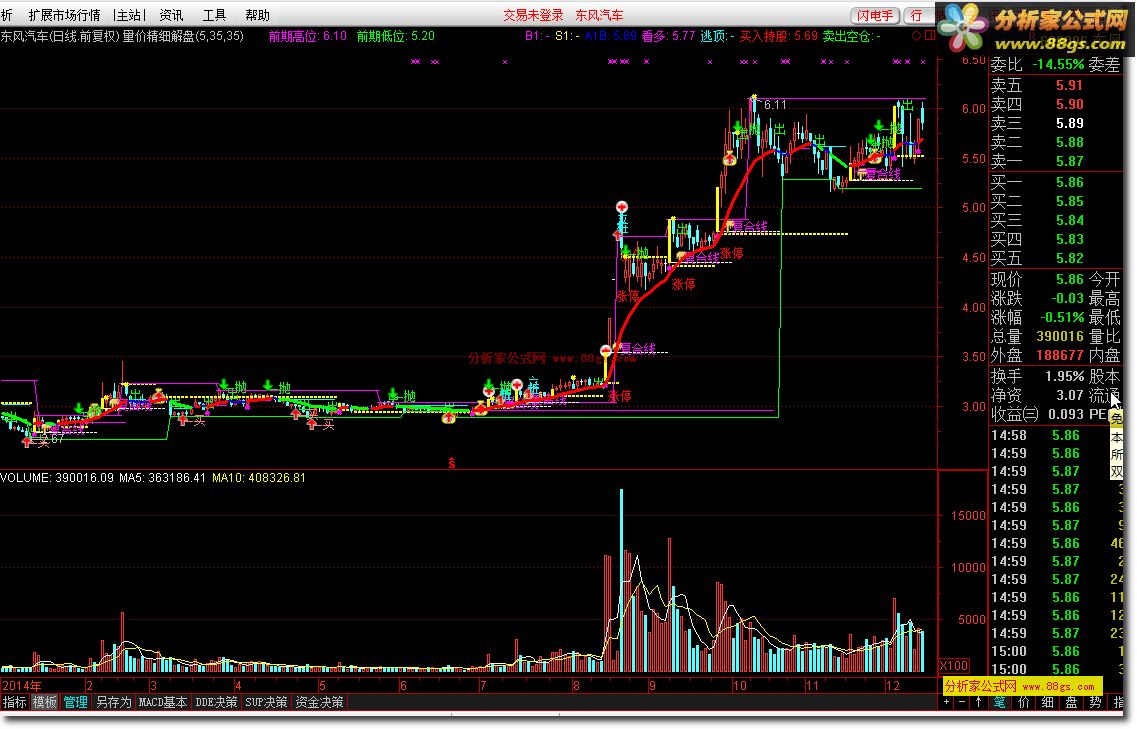Click the 收益(三) 0.093 value
This screenshot has width=1137, height=729.
1066,414
